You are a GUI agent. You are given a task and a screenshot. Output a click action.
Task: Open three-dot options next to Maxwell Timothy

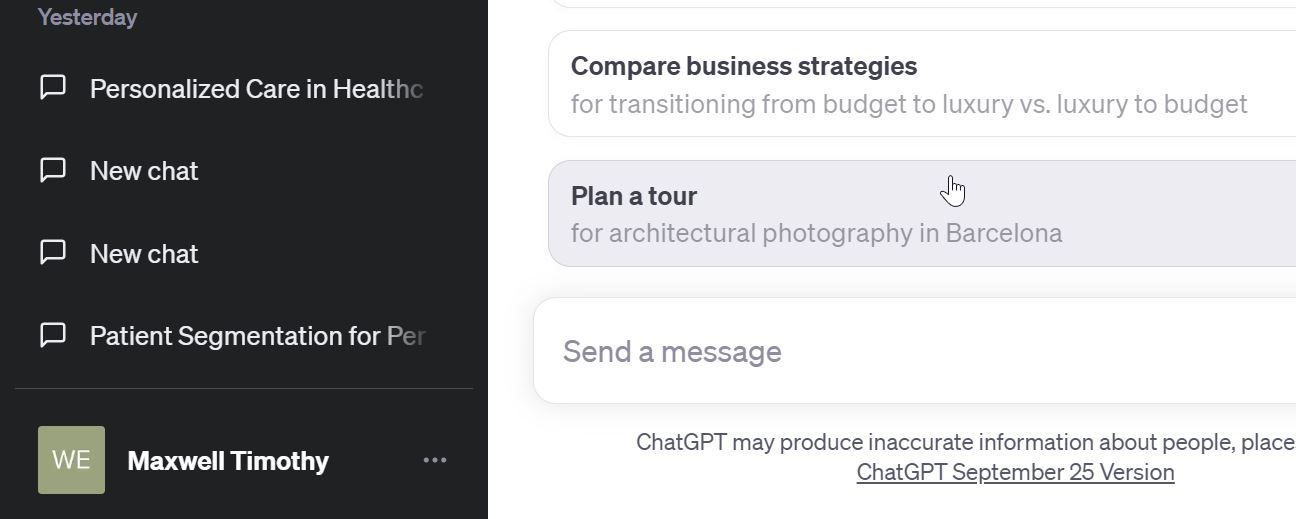point(434,460)
